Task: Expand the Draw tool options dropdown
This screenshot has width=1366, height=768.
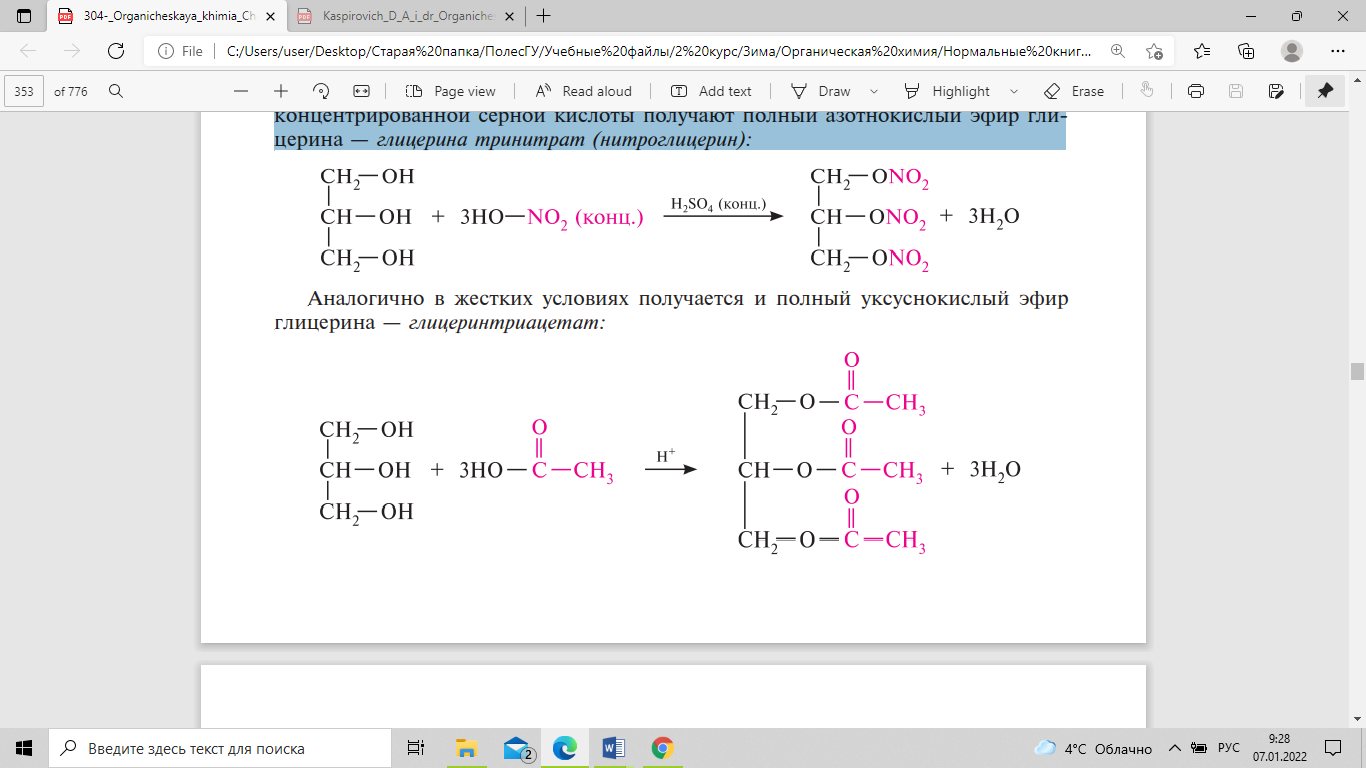Action: [874, 91]
